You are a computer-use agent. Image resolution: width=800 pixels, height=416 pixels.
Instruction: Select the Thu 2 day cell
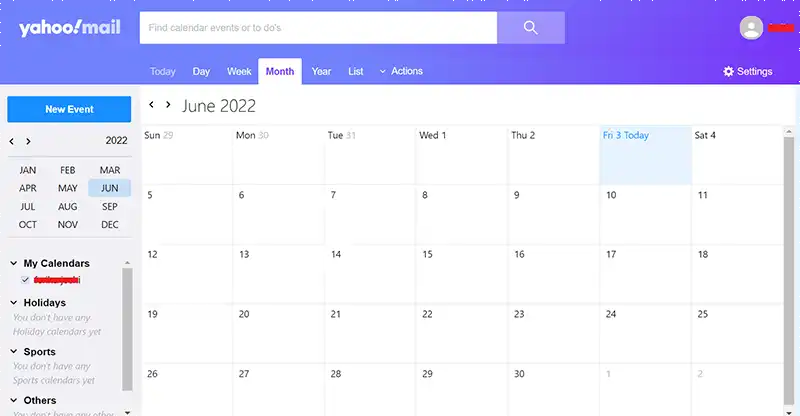pyautogui.click(x=554, y=155)
